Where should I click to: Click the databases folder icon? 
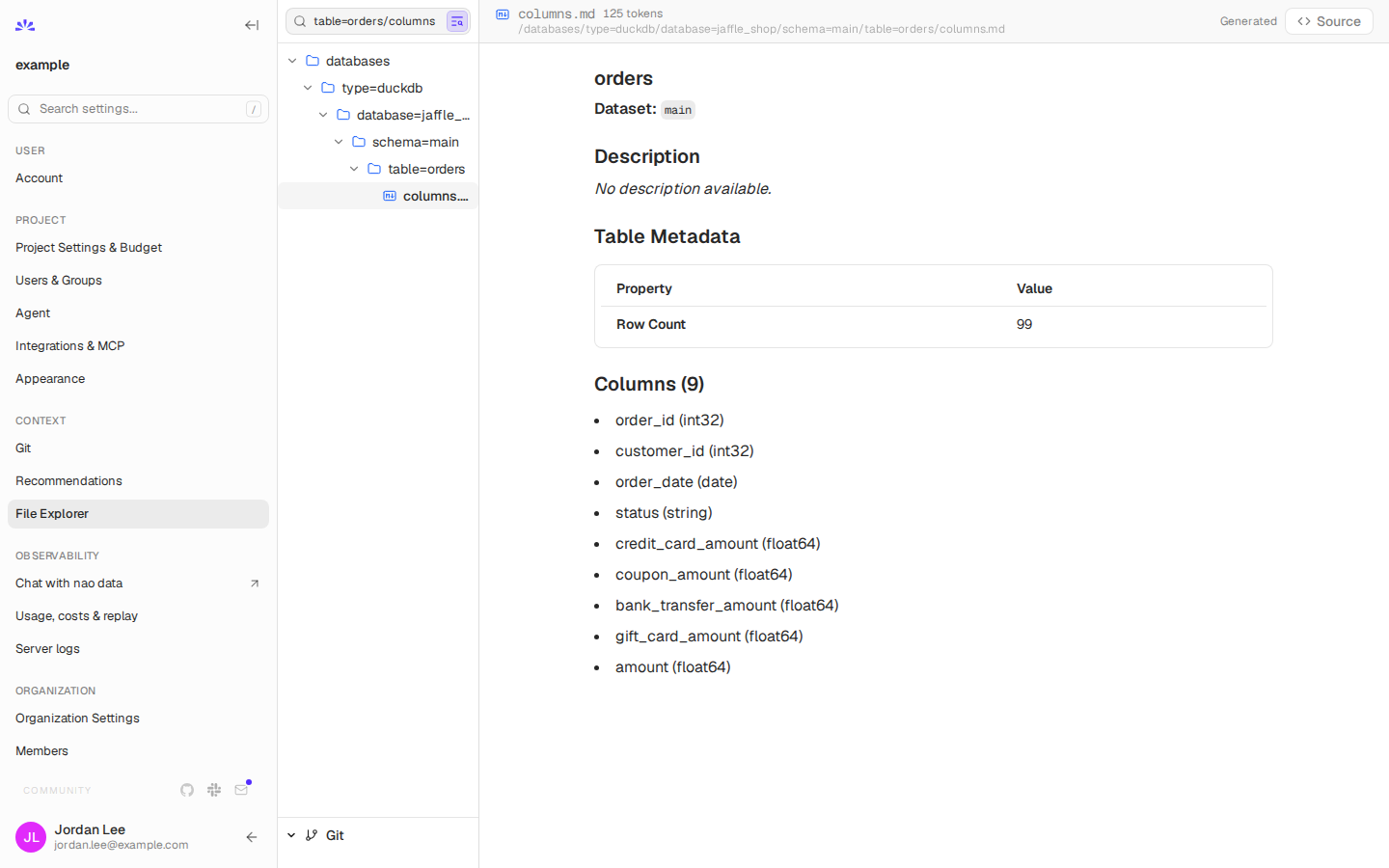(313, 61)
